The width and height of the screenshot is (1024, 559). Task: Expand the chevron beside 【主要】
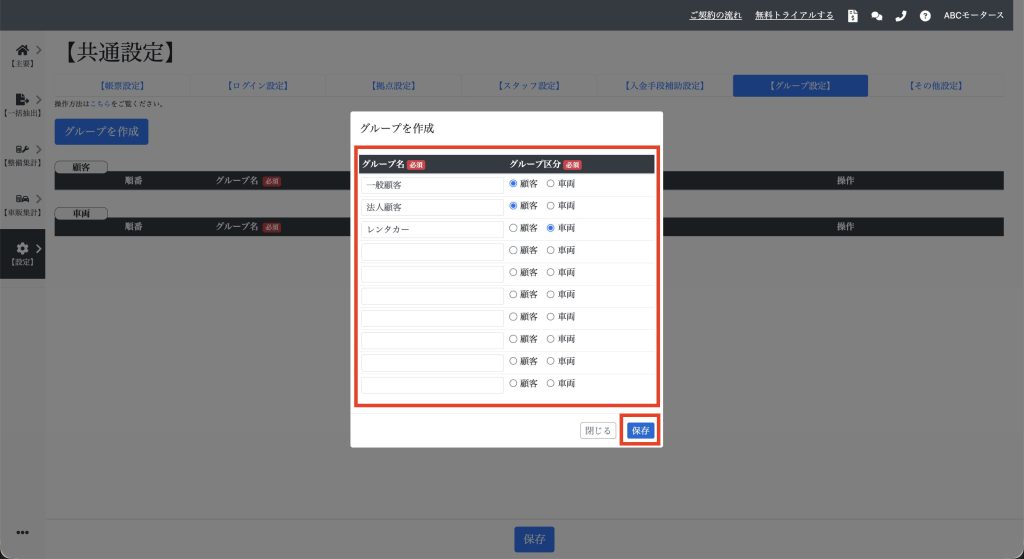(x=39, y=50)
